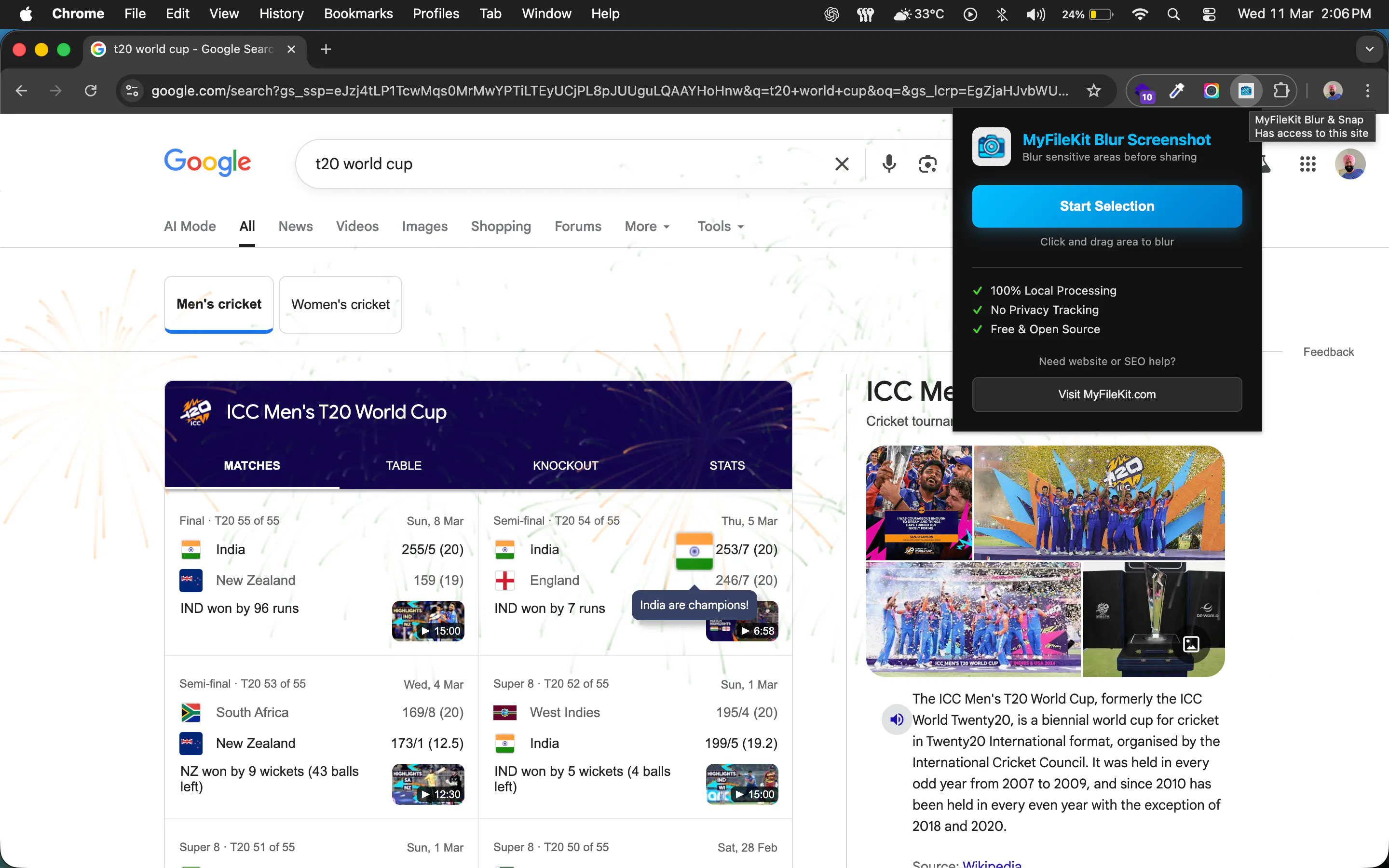Open the trophy photo thumbnail
1389x868 pixels.
click(x=1154, y=620)
